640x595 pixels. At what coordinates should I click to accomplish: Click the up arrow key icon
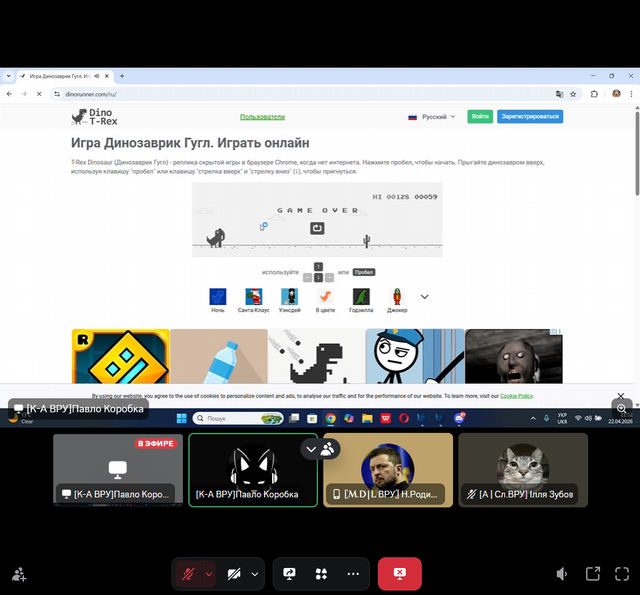[318, 266]
